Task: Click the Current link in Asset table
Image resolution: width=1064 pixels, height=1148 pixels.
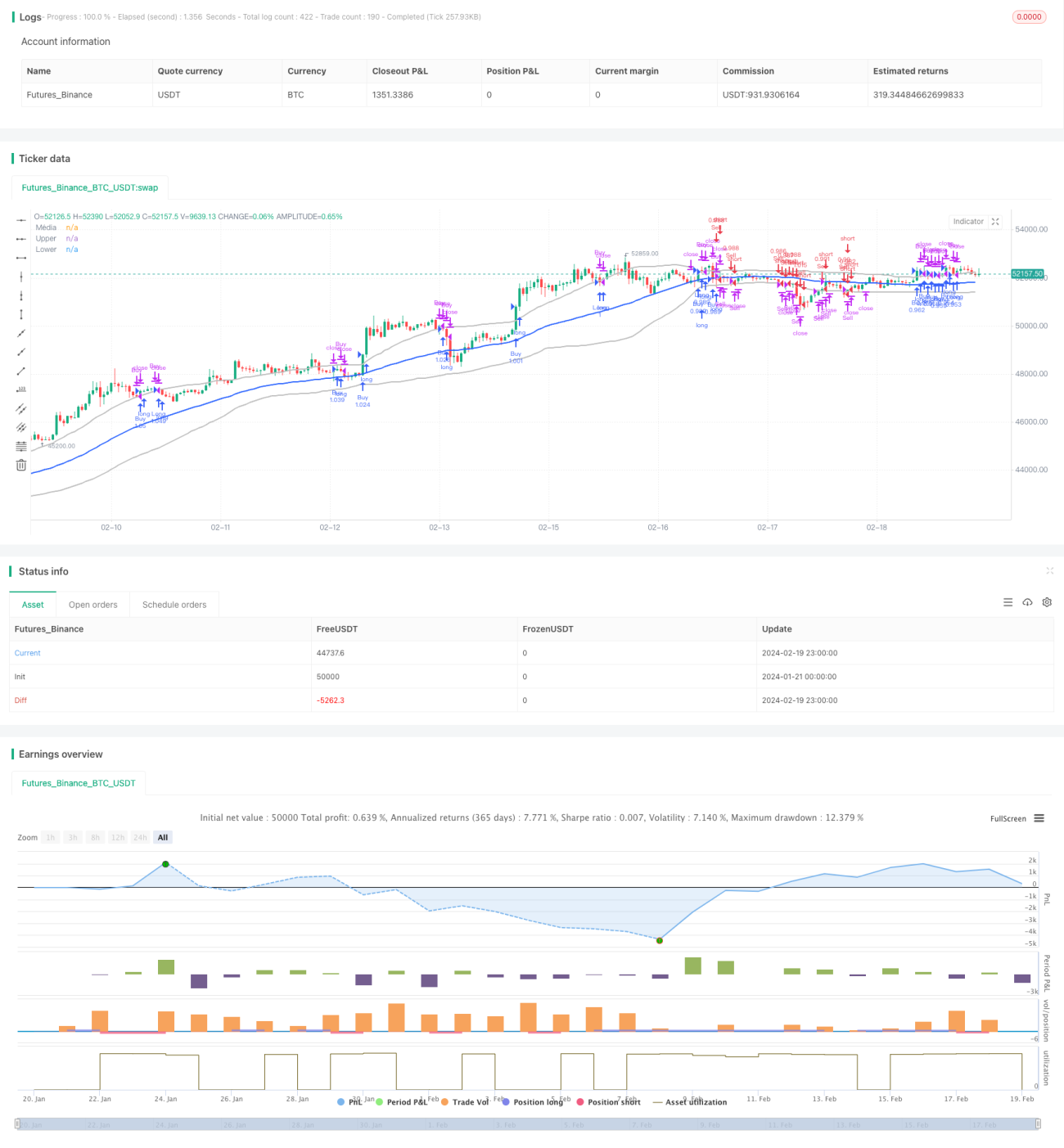Action: (27, 653)
